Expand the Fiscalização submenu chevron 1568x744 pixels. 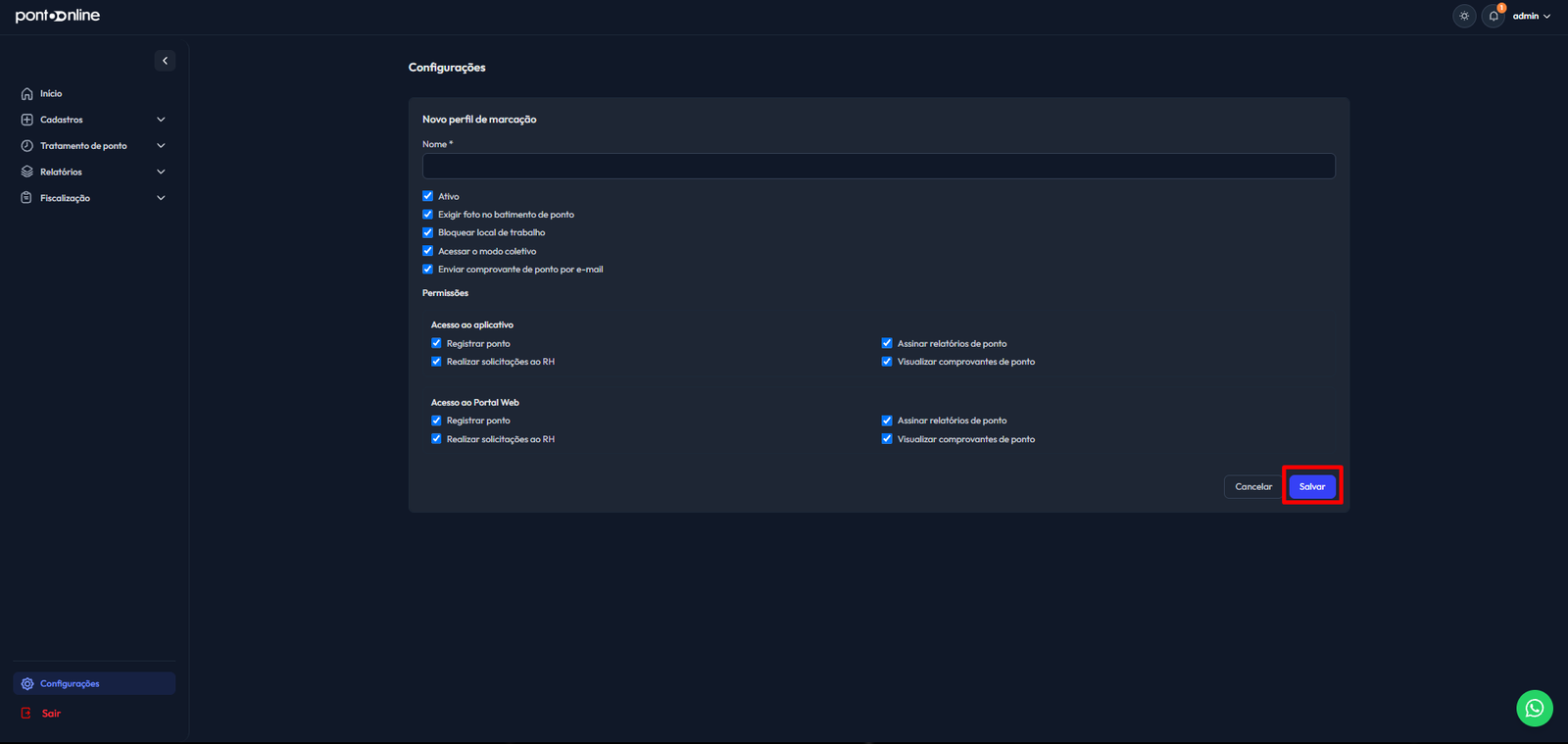[x=161, y=198]
